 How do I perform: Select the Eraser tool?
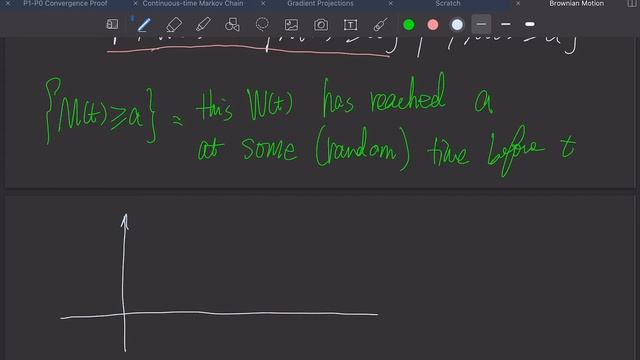coord(174,24)
